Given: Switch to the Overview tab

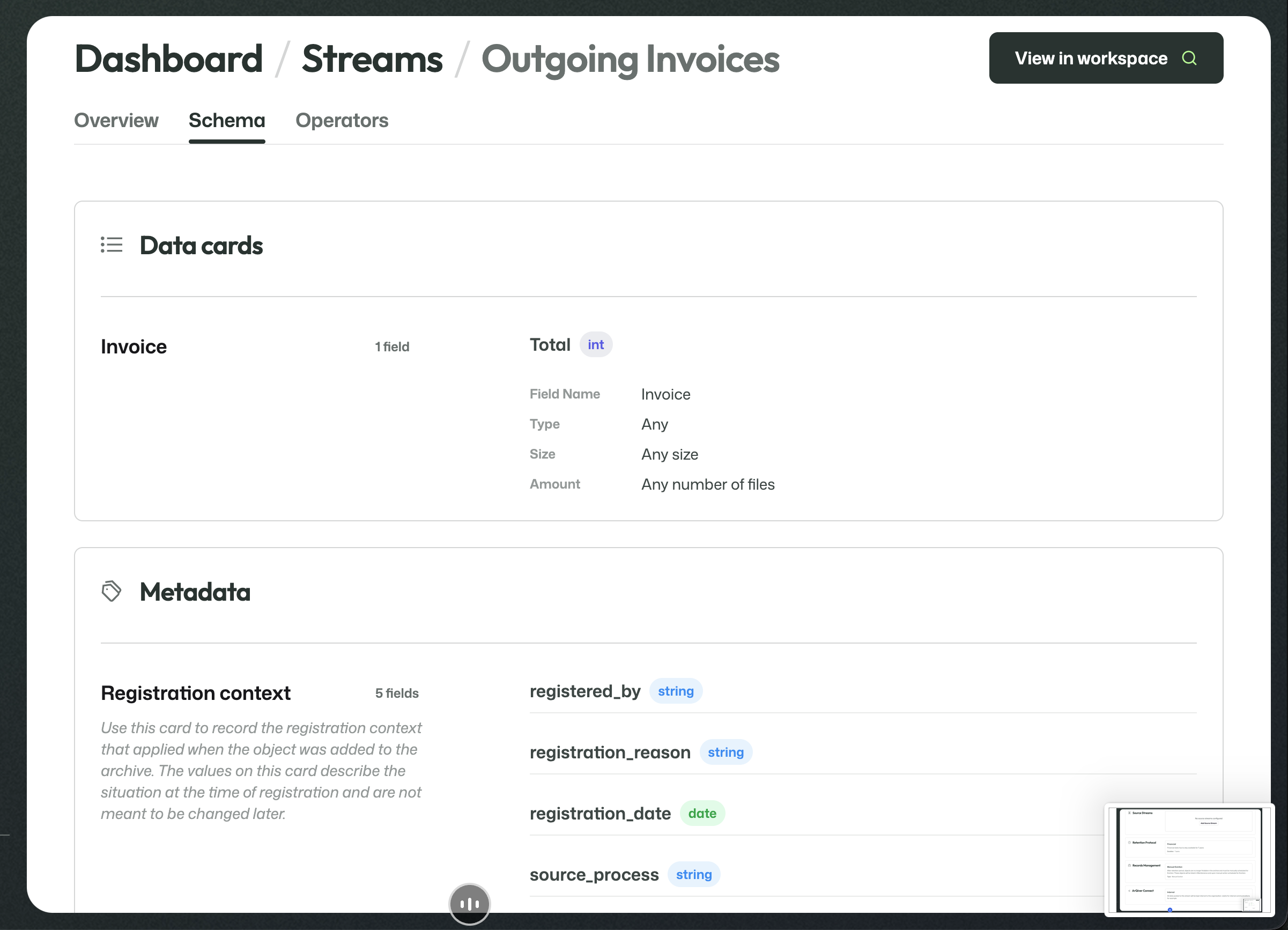Looking at the screenshot, I should coord(116,121).
